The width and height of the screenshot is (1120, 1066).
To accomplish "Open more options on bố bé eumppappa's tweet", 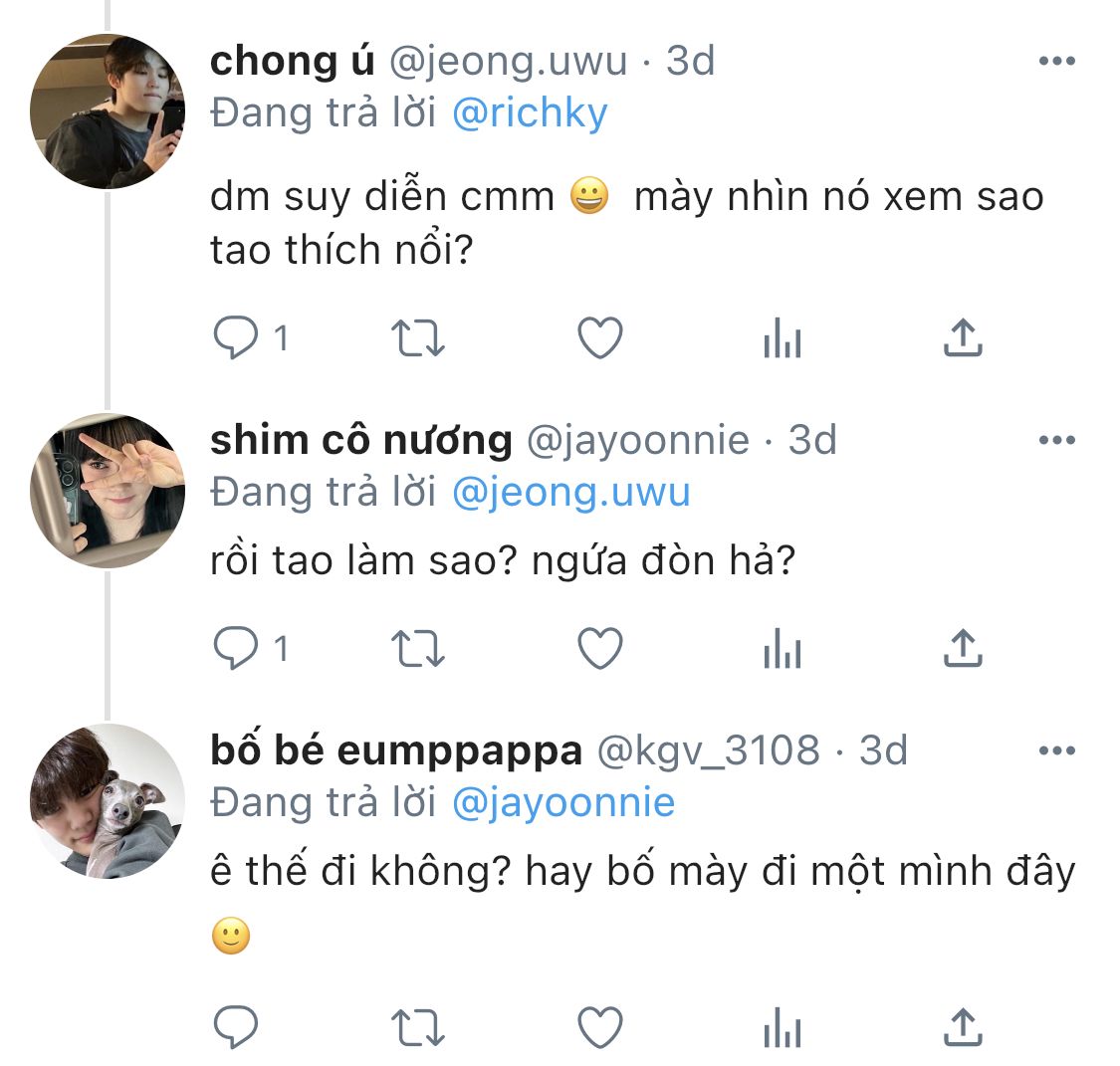I will tap(1056, 750).
